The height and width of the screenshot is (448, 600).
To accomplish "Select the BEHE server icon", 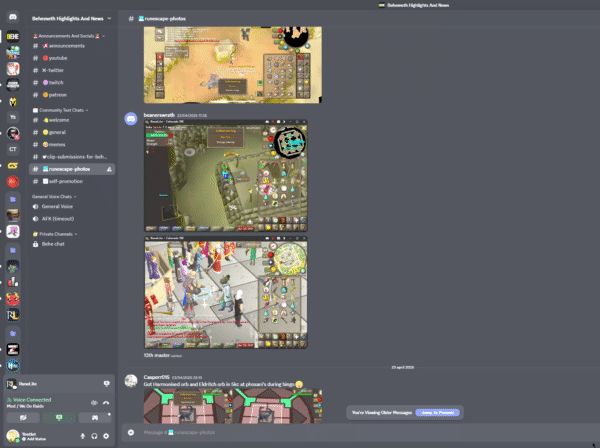I will [13, 36].
